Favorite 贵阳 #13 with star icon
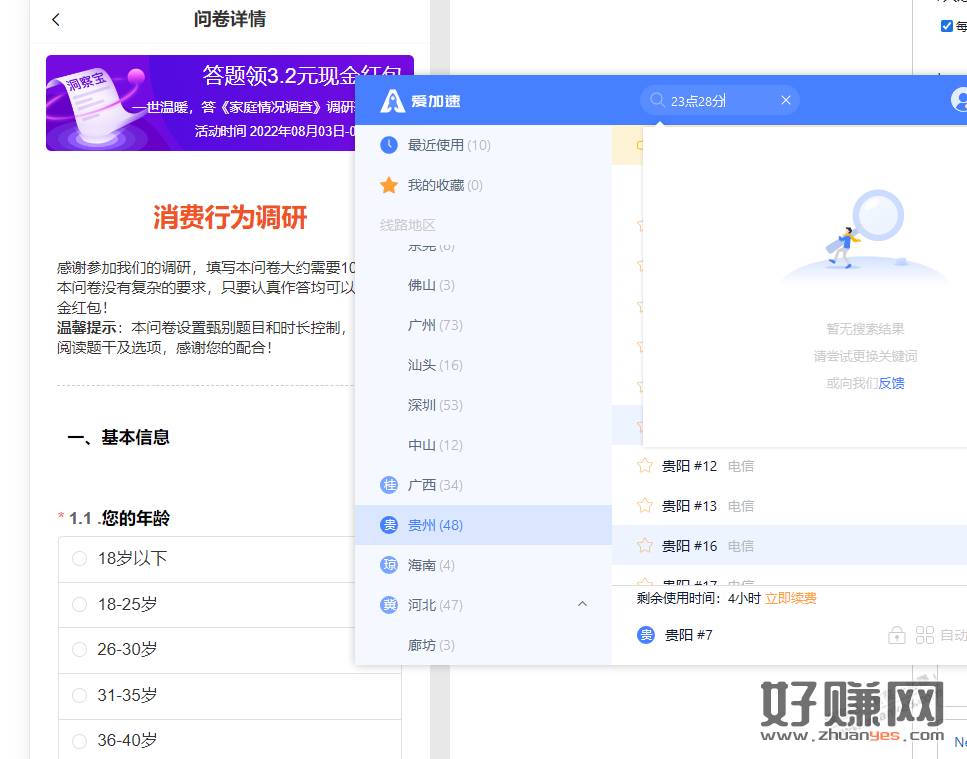 [644, 506]
